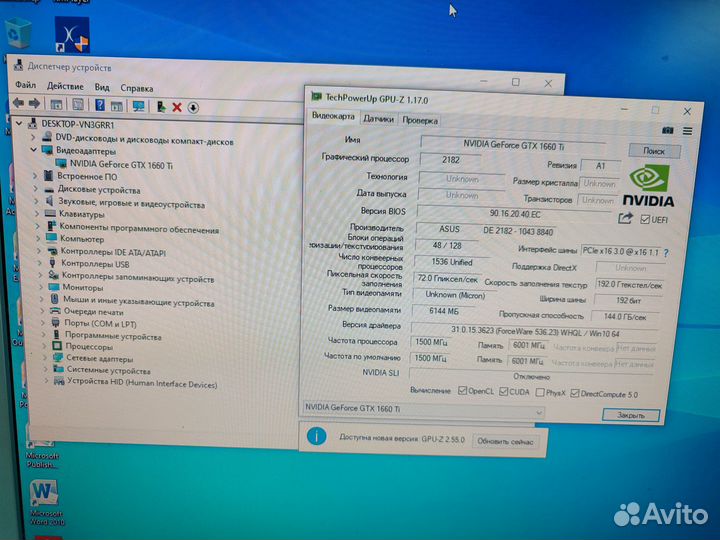This screenshot has width=720, height=540.
Task: Open Recycle Bin desktop icon
Action: point(19,32)
